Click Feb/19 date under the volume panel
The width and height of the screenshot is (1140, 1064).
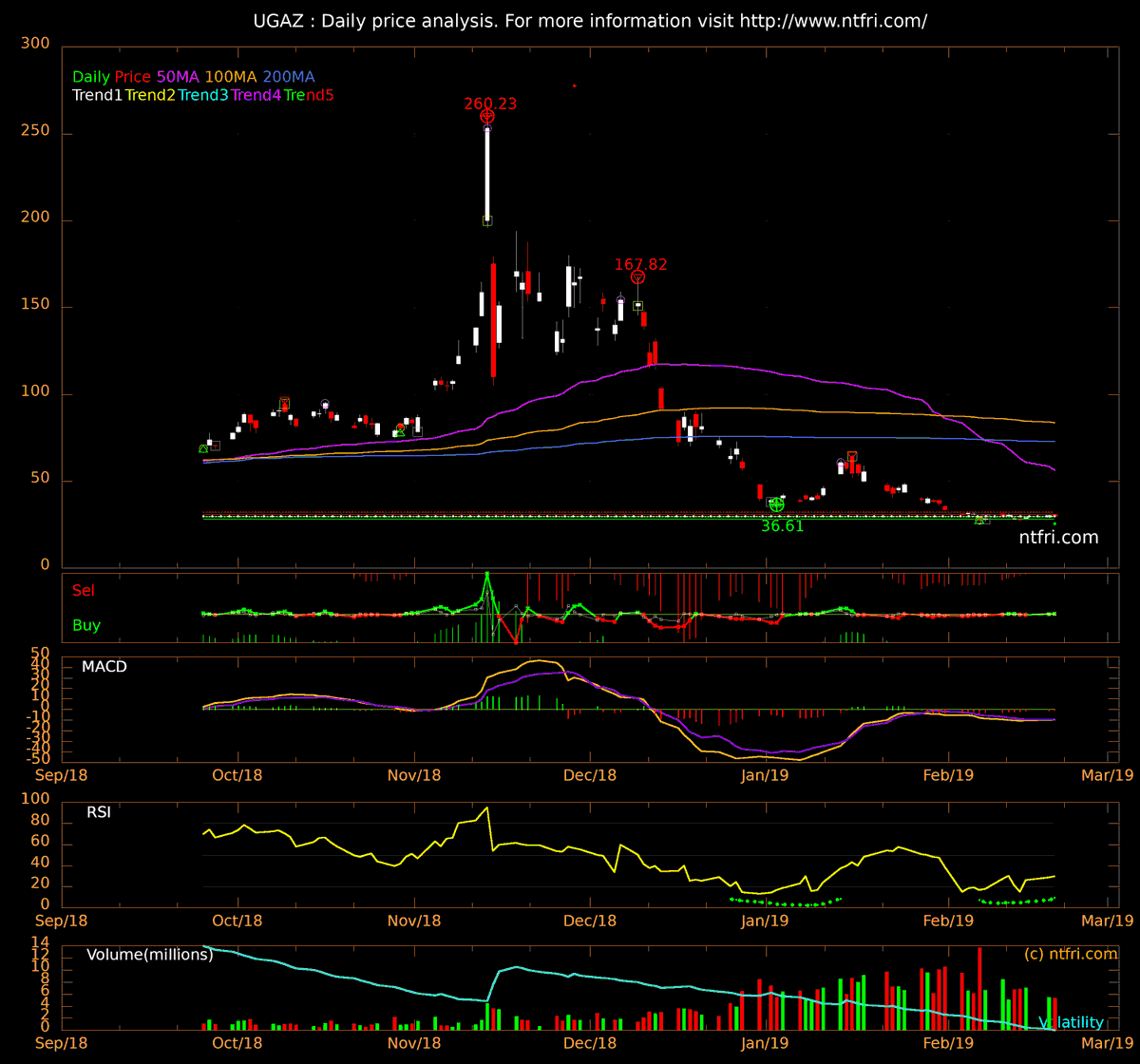click(x=949, y=1042)
